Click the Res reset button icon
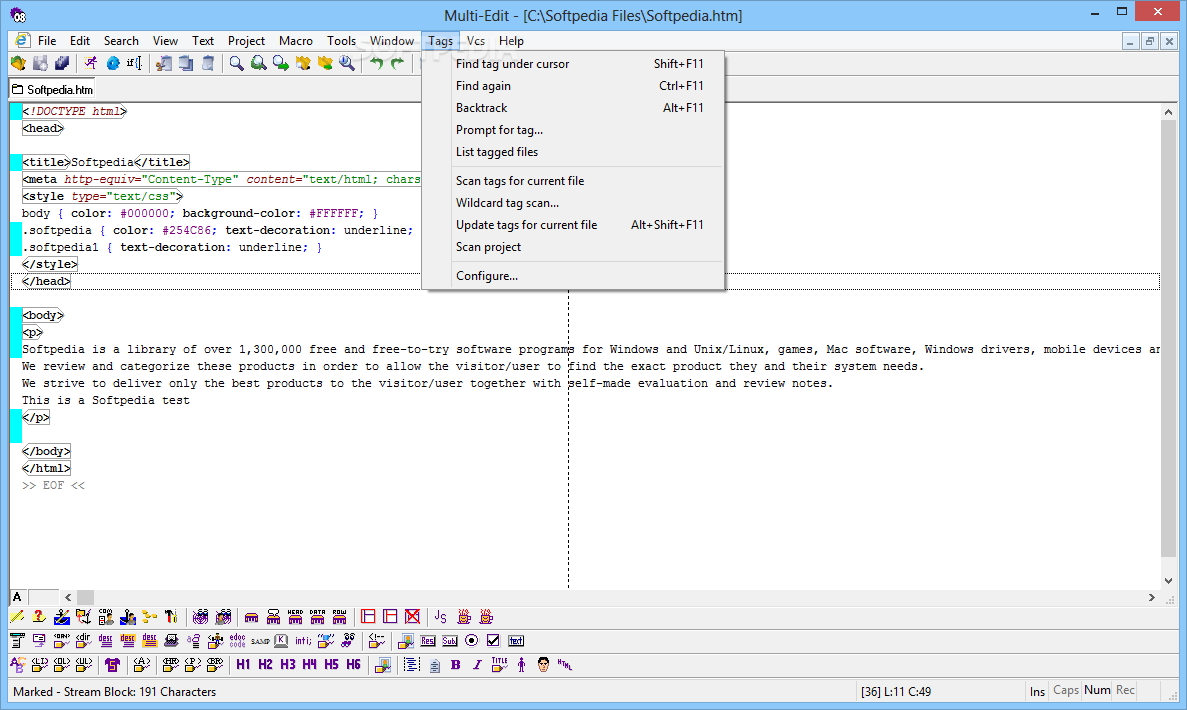1187x710 pixels. [428, 640]
